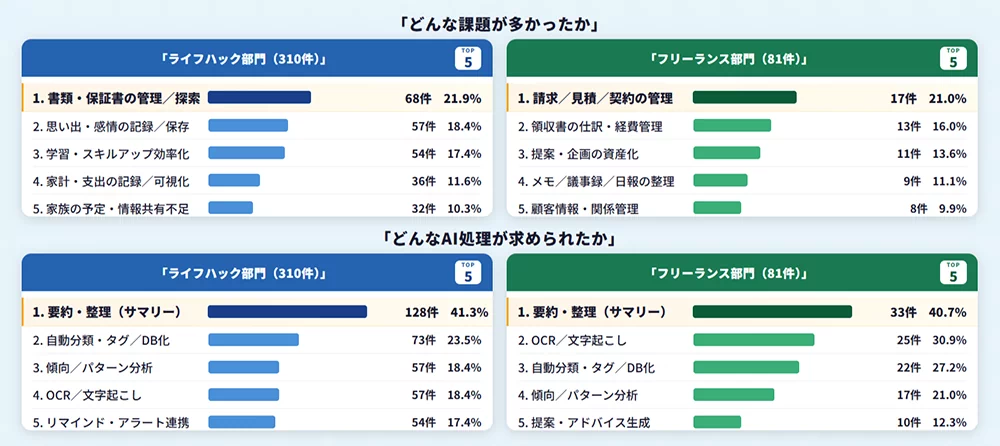Click the TOP 5 badge in the lower ライフハック部門 panel
The height and width of the screenshot is (446, 1000).
click(x=467, y=272)
